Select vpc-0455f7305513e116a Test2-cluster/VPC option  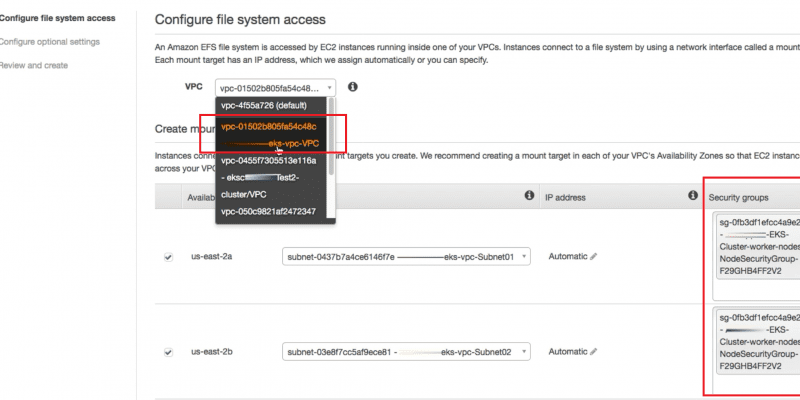pos(270,178)
